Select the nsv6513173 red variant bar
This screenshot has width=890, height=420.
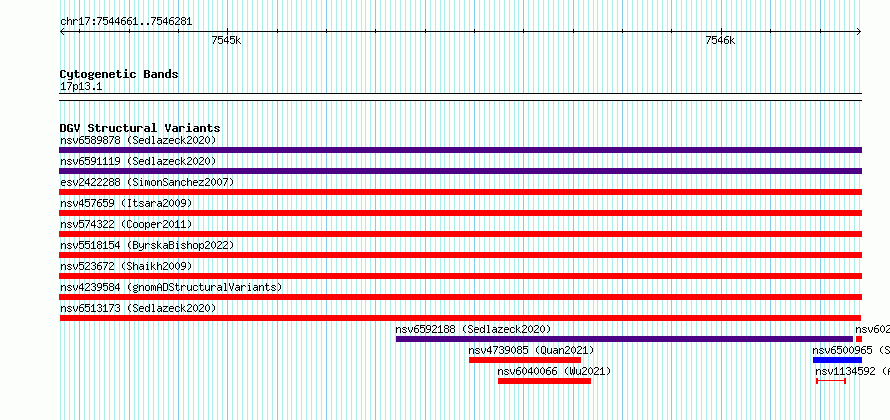click(460, 318)
